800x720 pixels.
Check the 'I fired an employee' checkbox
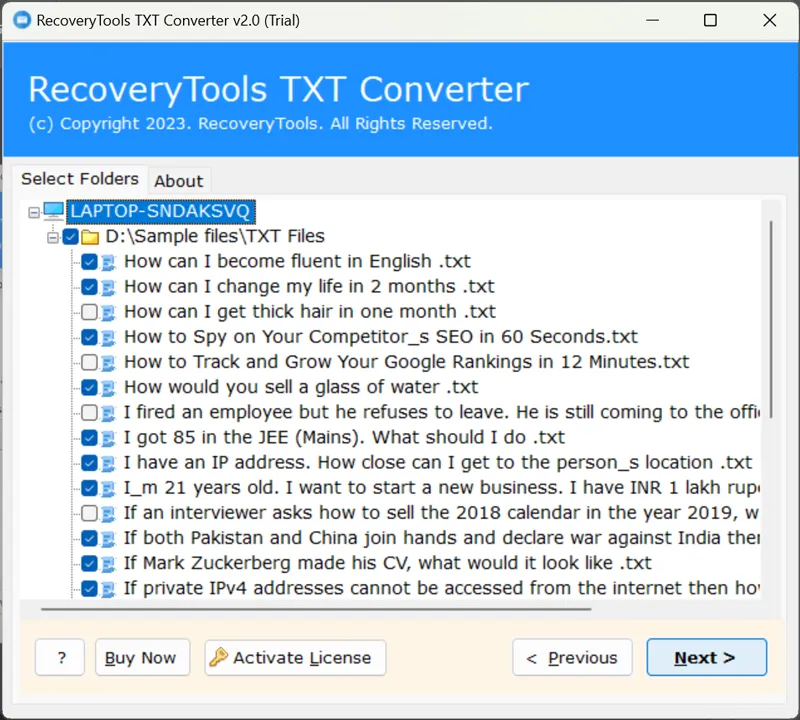point(89,412)
